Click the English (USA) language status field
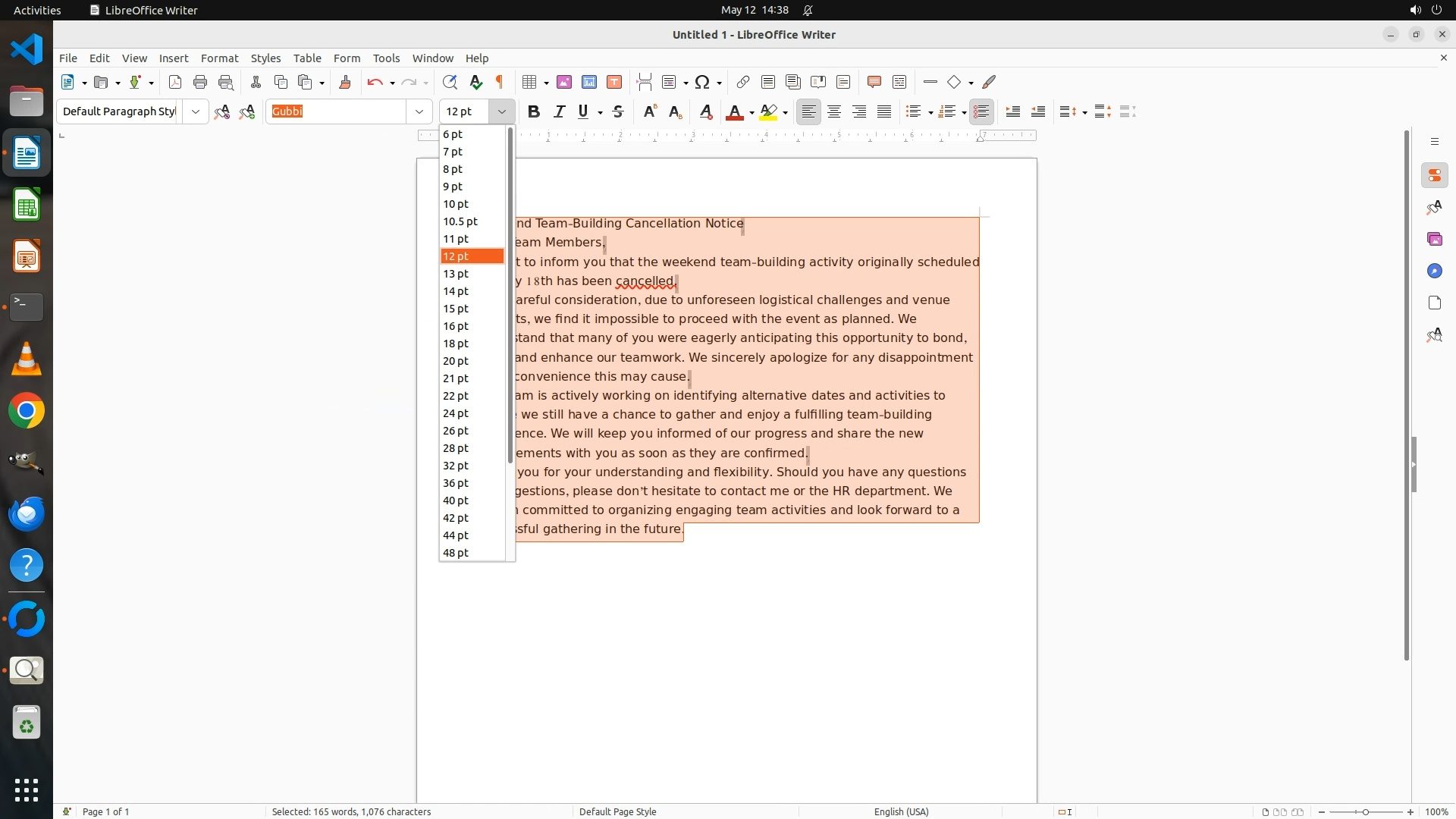Screen dimensions: 1456x819 point(901,811)
